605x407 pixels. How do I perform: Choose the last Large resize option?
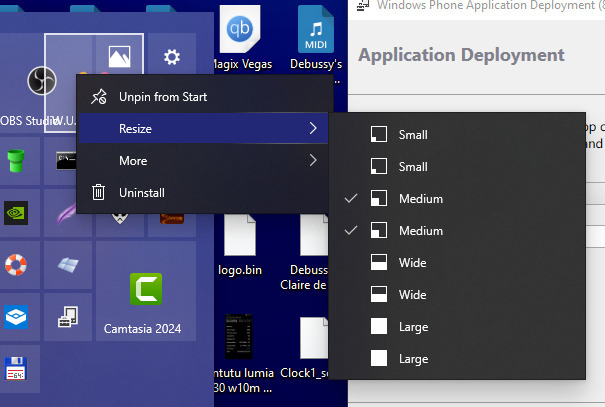(412, 359)
